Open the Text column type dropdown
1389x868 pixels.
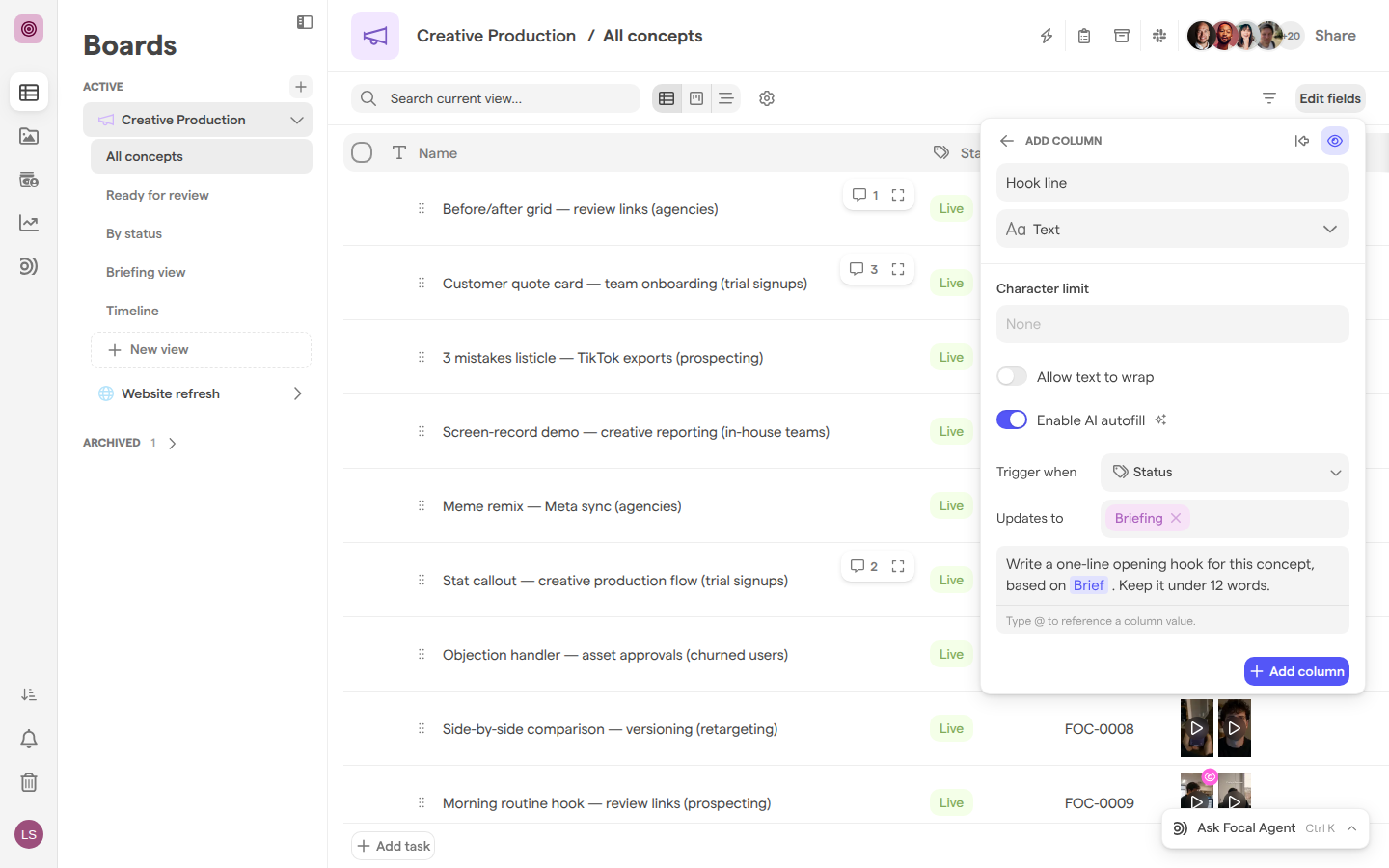coord(1173,230)
